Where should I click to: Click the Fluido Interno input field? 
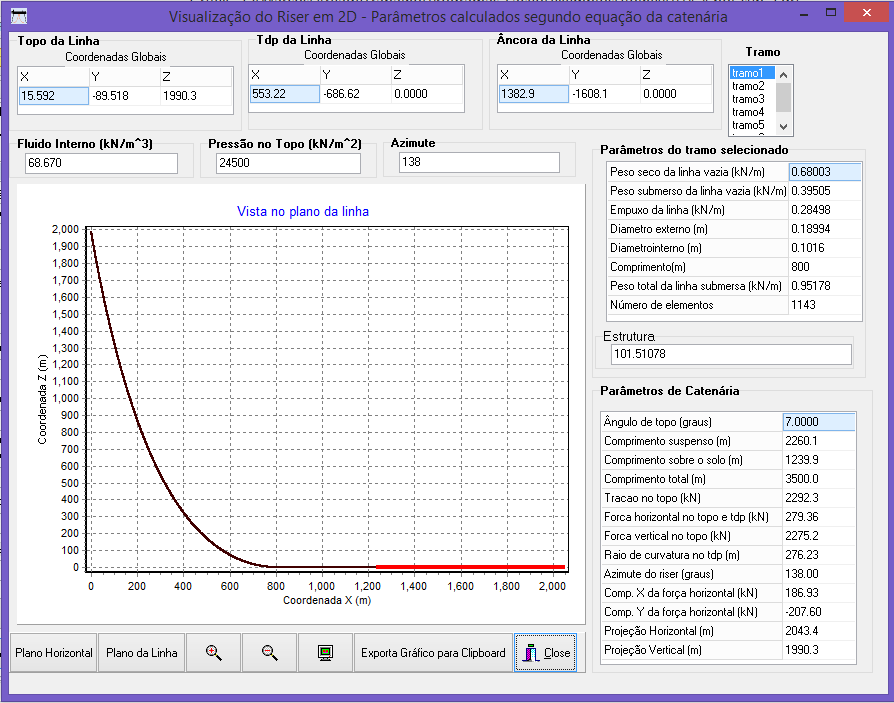click(101, 163)
